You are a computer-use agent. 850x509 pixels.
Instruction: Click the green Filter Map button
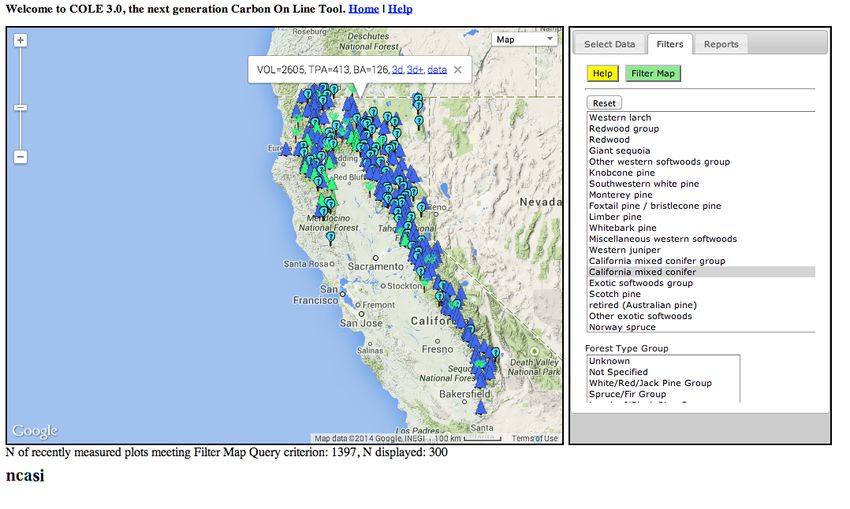coord(653,73)
